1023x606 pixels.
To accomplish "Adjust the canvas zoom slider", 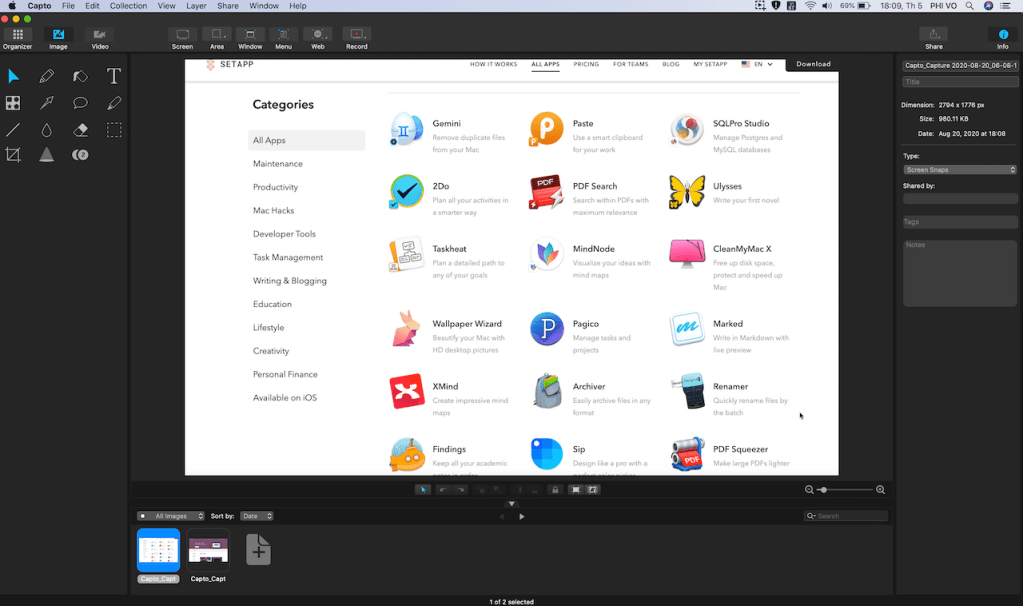I will (x=823, y=490).
